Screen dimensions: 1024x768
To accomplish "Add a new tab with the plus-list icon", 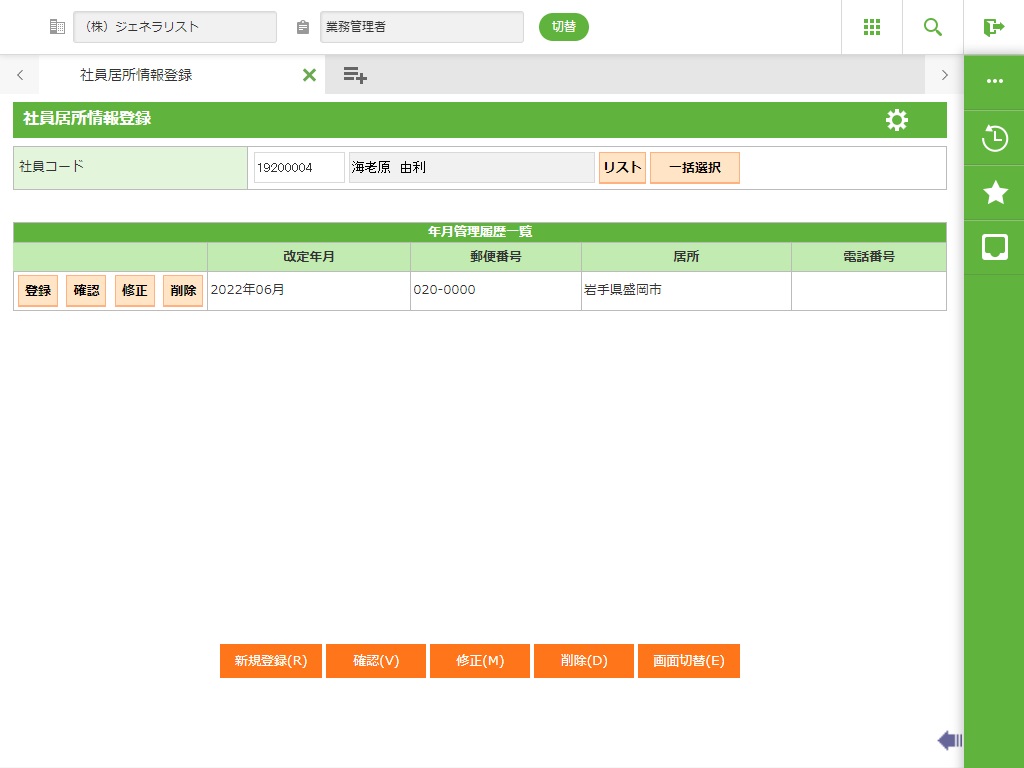I will [354, 75].
